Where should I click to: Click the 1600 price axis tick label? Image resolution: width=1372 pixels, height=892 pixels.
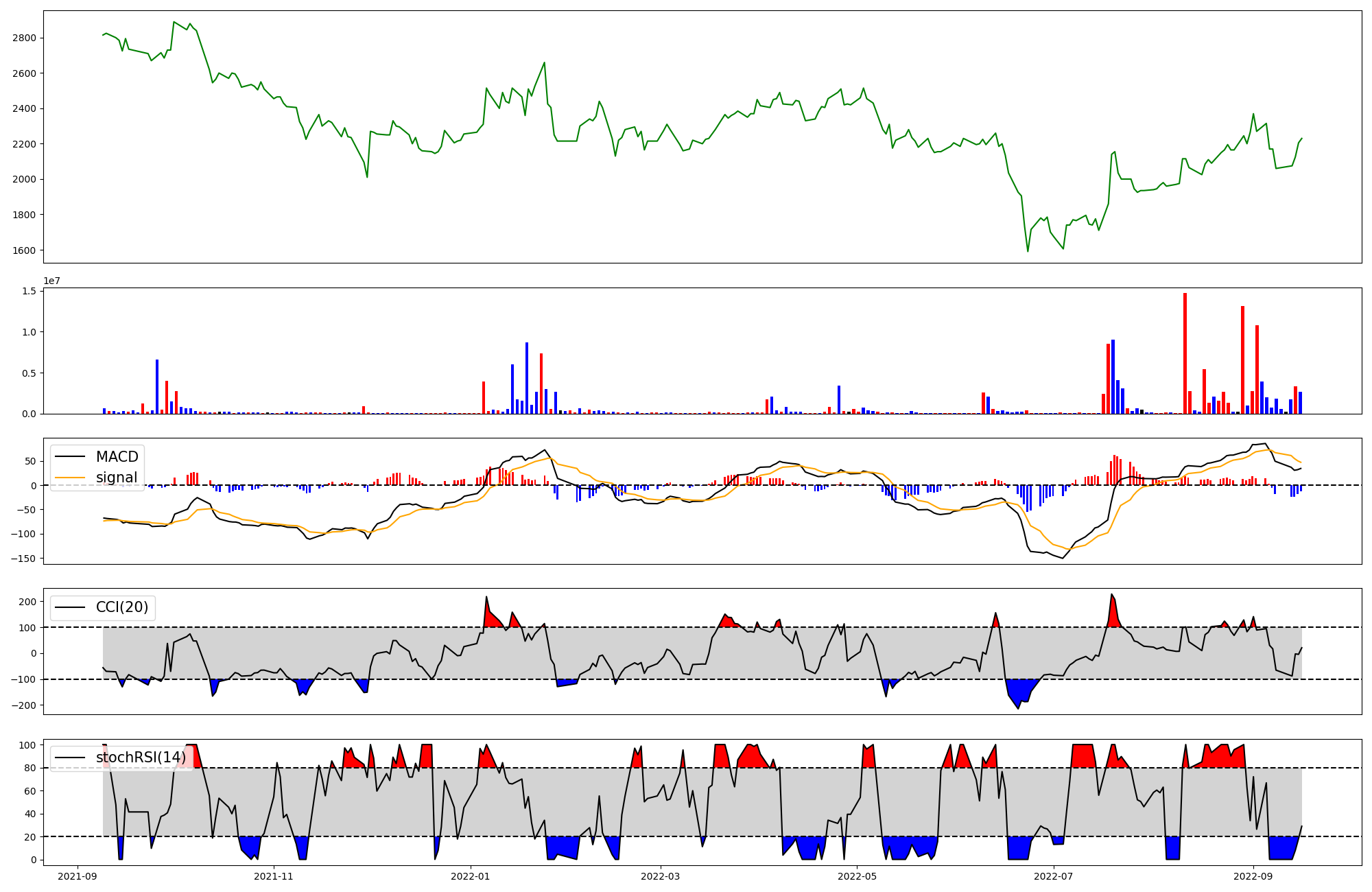click(24, 250)
